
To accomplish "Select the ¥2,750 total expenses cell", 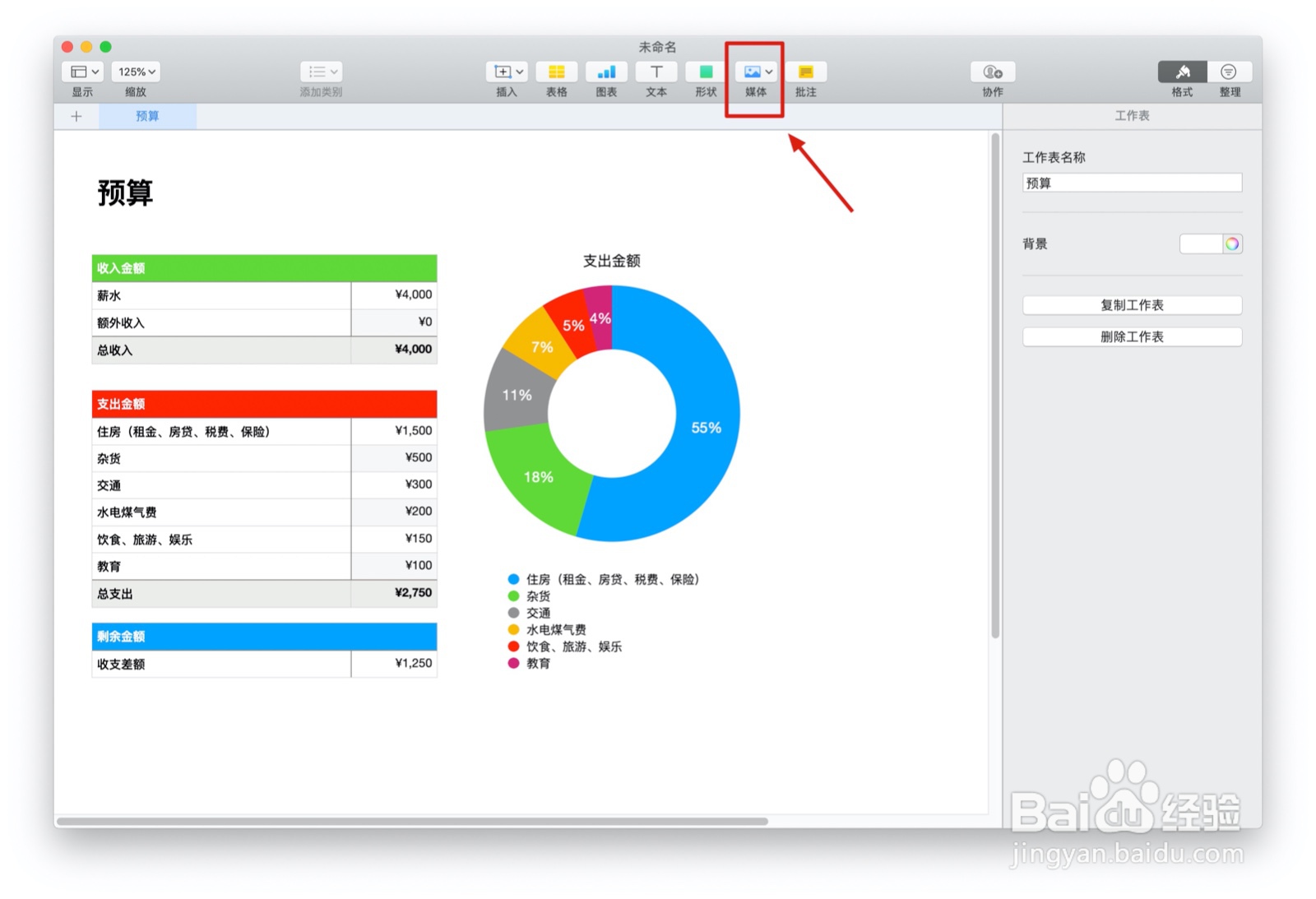I will pyautogui.click(x=394, y=593).
